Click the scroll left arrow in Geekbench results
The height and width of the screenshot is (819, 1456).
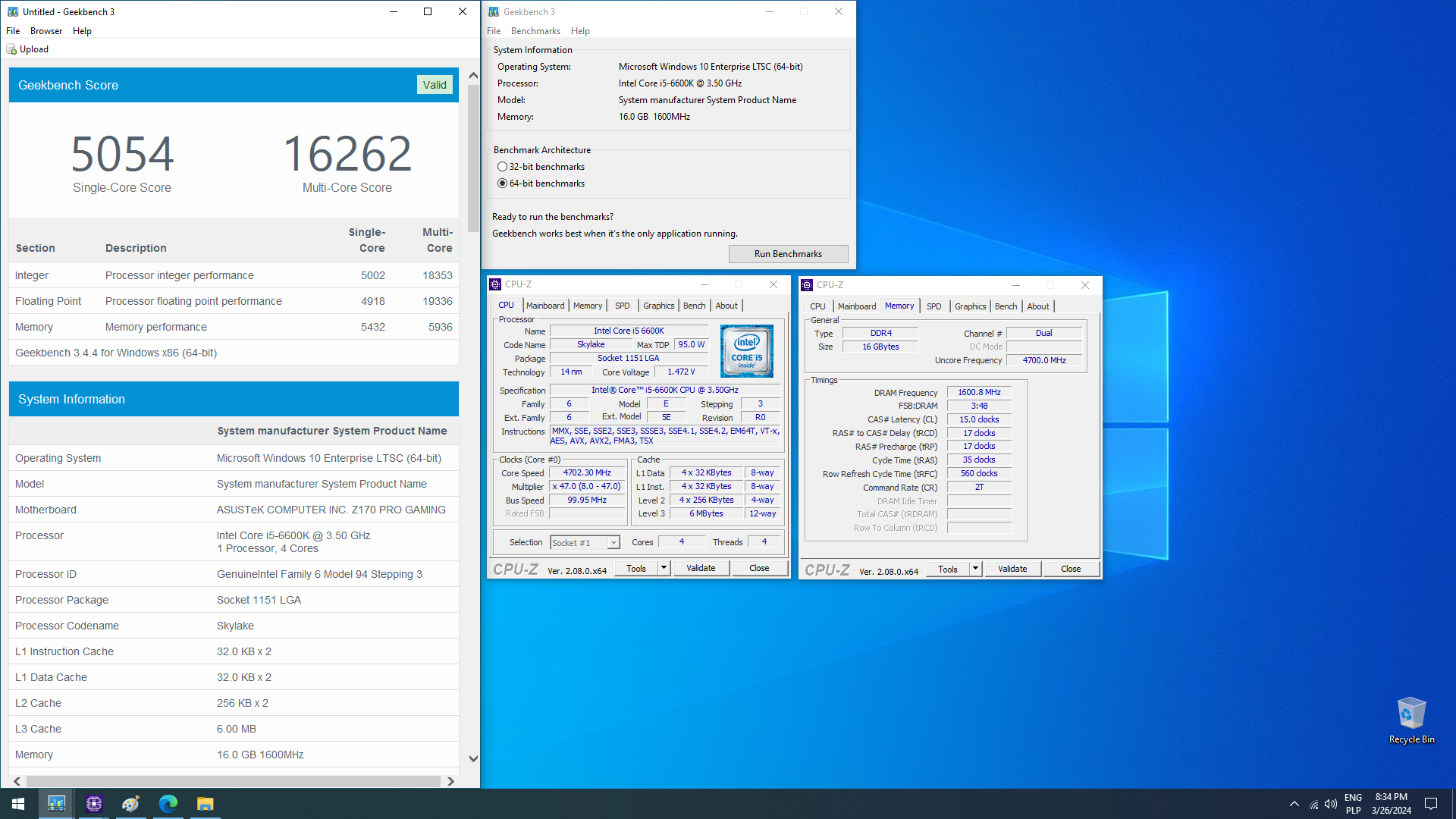coord(17,781)
